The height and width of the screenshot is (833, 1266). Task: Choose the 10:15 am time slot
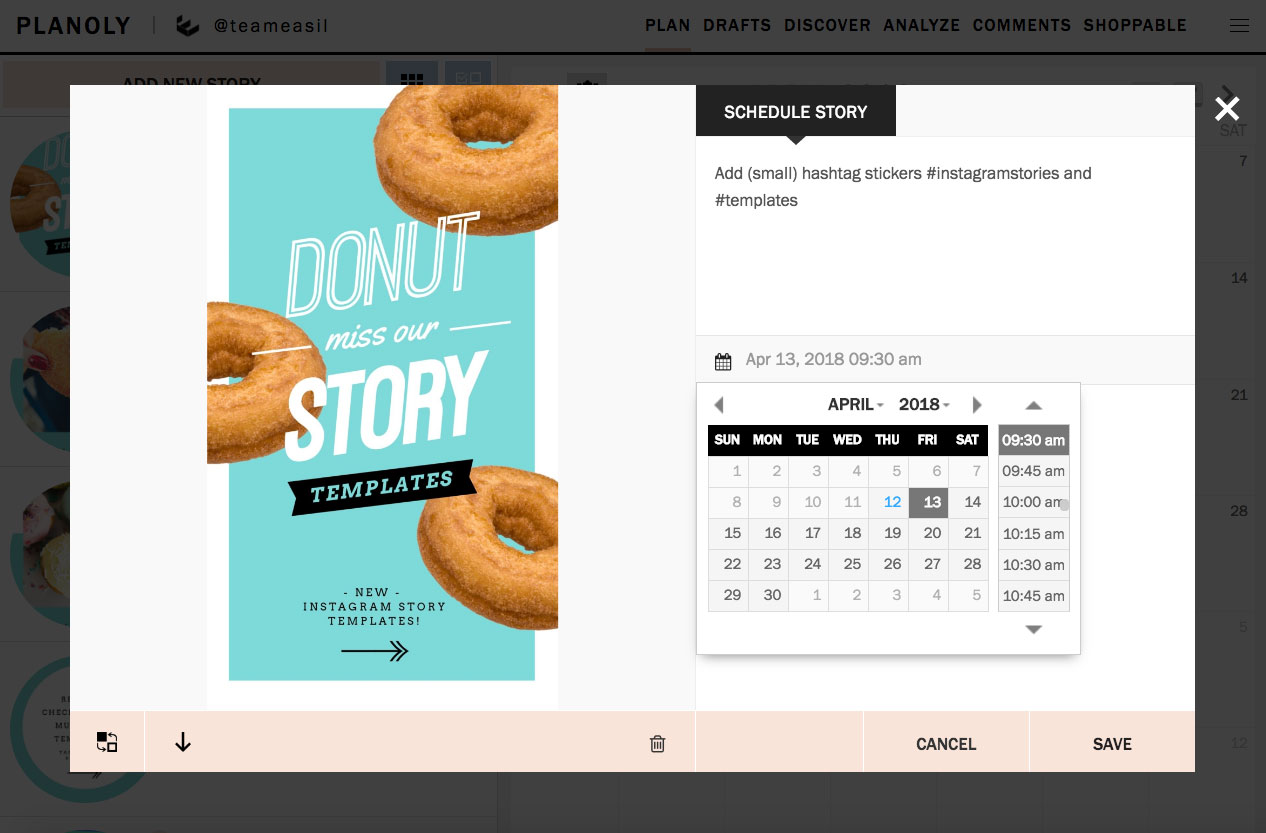tap(1033, 534)
